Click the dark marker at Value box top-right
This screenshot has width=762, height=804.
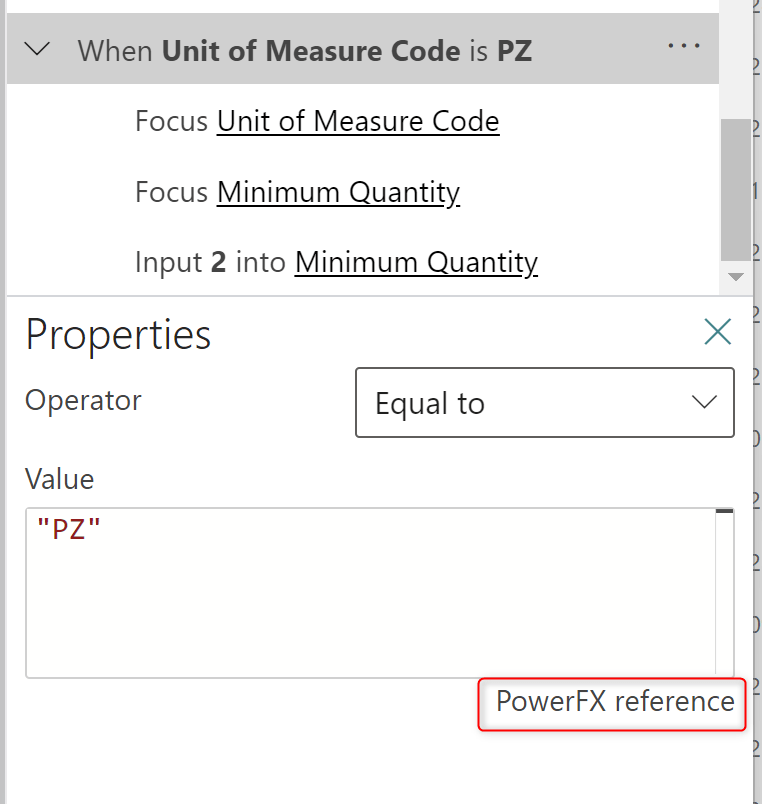tap(725, 512)
